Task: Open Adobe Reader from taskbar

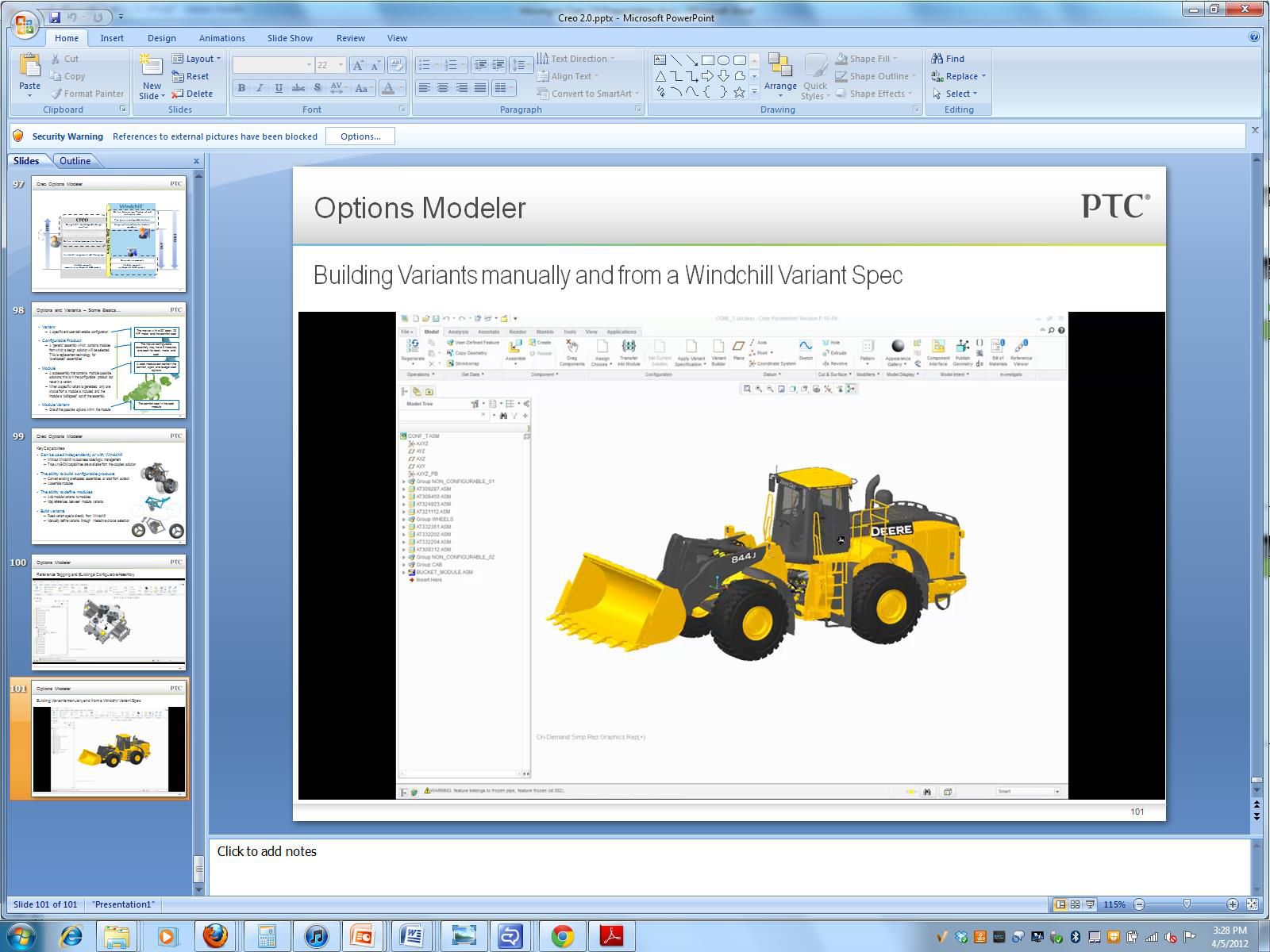Action: tap(612, 936)
